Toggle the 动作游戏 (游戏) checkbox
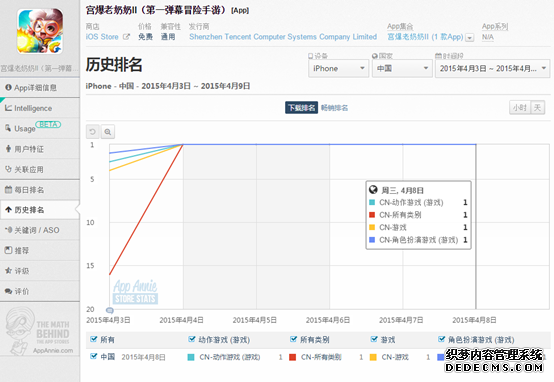The width and height of the screenshot is (554, 382). [x=192, y=339]
